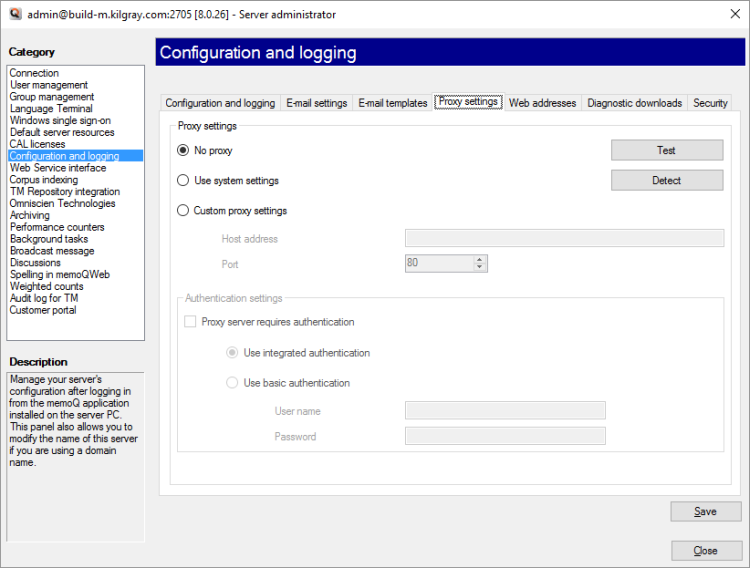The width and height of the screenshot is (750, 568).
Task: Click the Test button
Action: 666,150
